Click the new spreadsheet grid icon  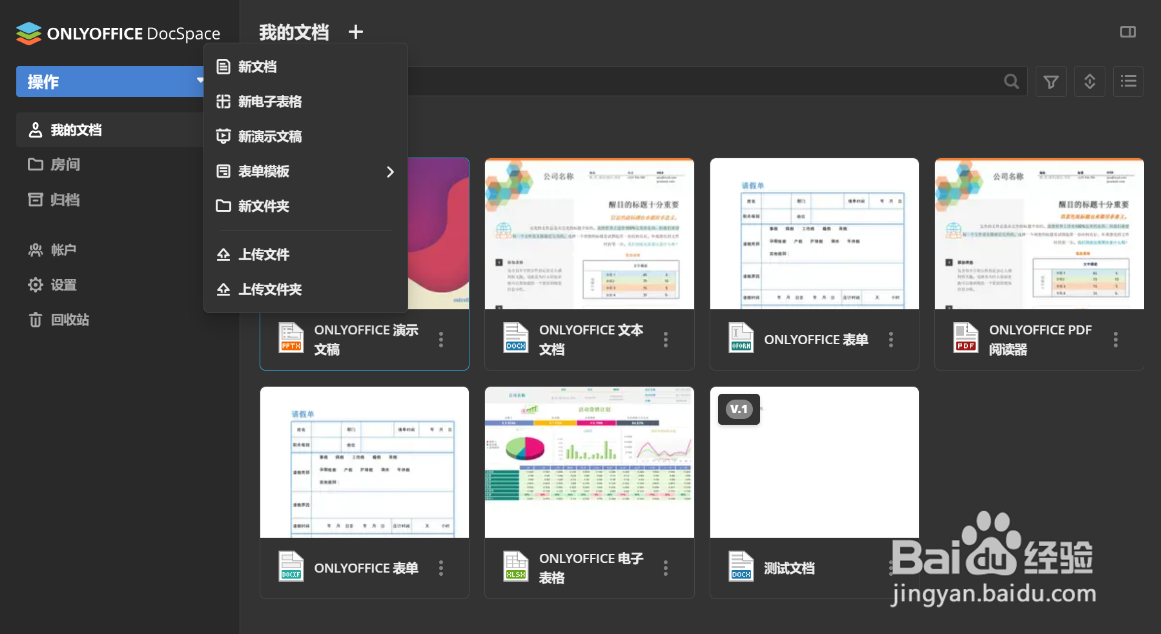(223, 101)
